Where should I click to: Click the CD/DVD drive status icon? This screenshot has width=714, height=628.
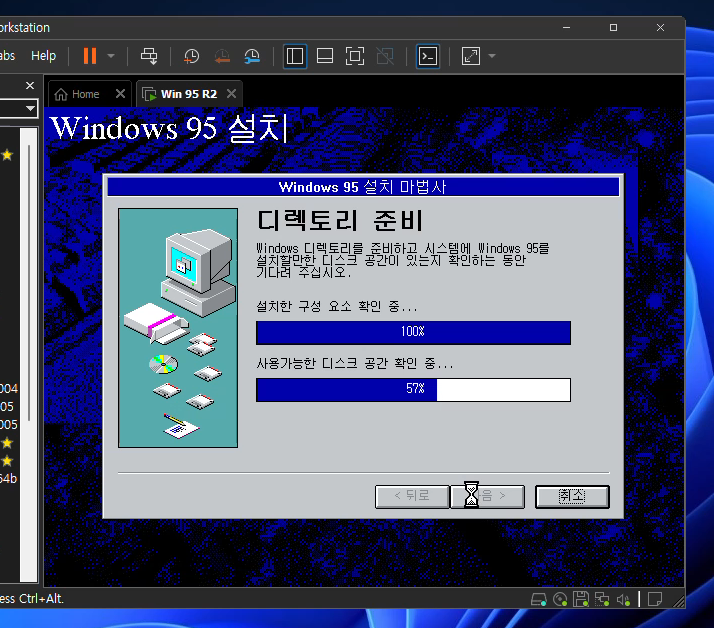(560, 599)
